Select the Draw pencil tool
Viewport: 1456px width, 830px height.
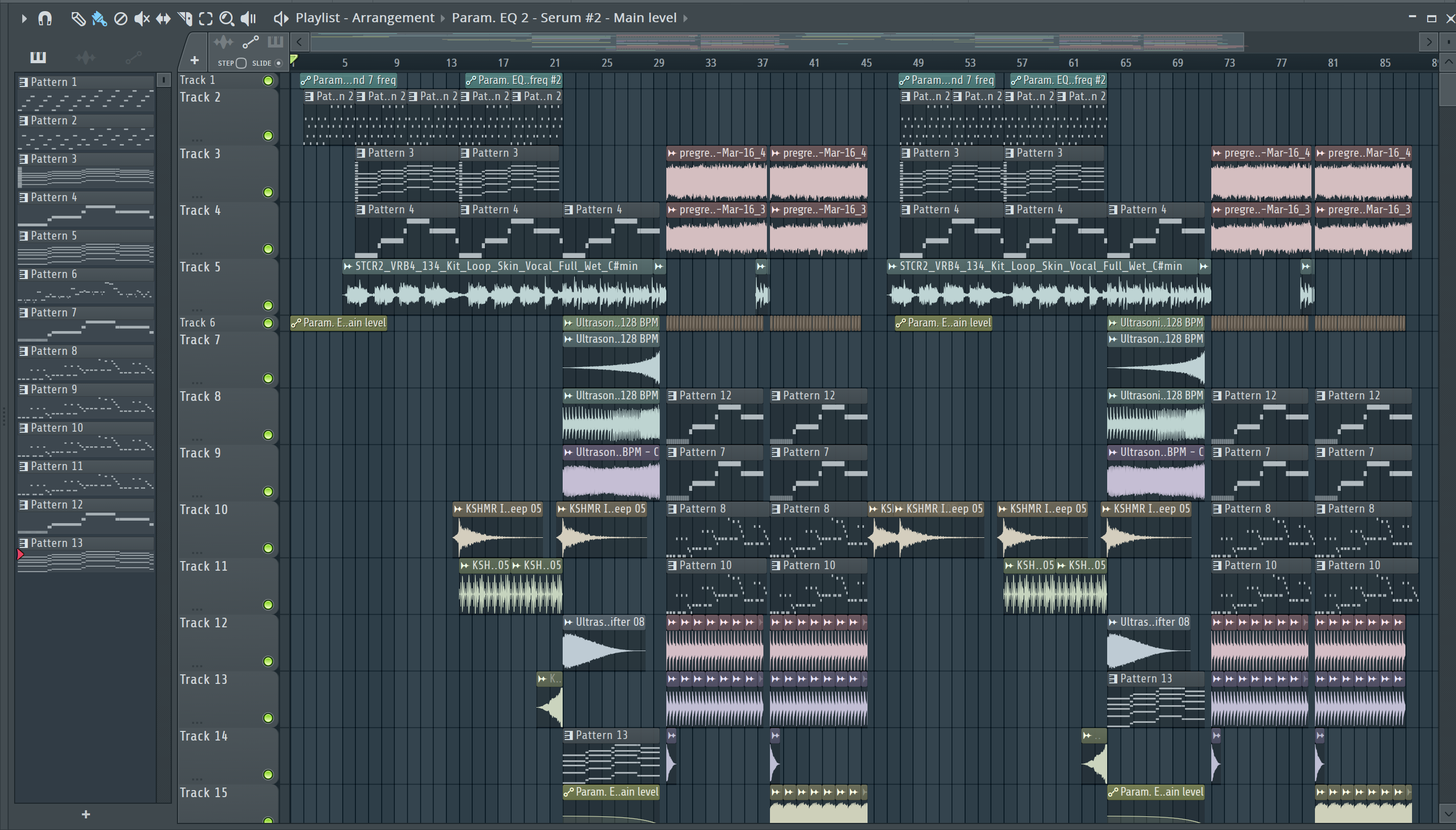click(x=78, y=19)
